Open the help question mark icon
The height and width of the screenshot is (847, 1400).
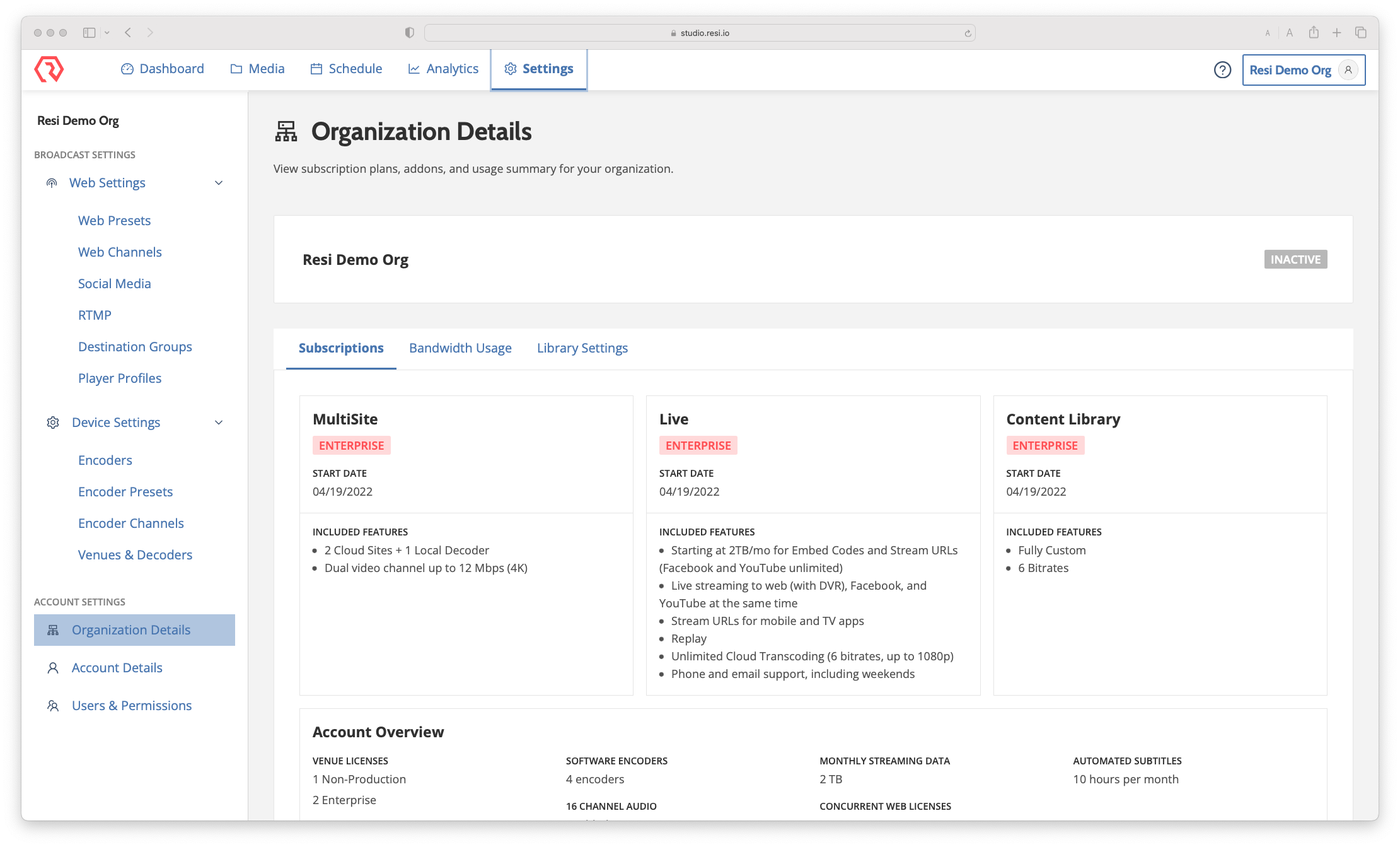pyautogui.click(x=1222, y=70)
